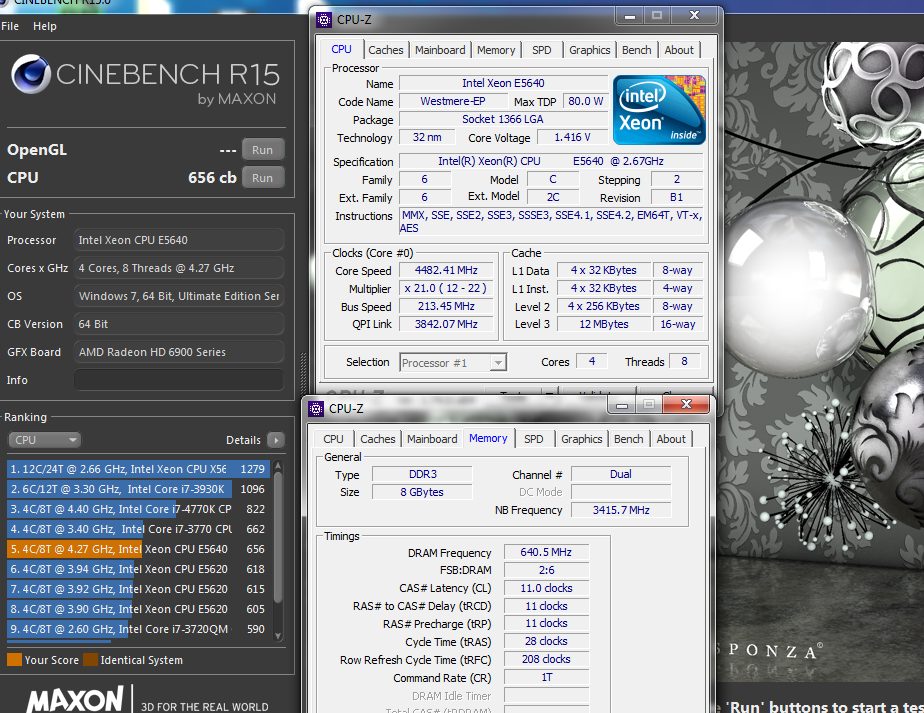Switch to Graphics tab in upper CPU-Z window
Image resolution: width=924 pixels, height=713 pixels.
(x=589, y=50)
